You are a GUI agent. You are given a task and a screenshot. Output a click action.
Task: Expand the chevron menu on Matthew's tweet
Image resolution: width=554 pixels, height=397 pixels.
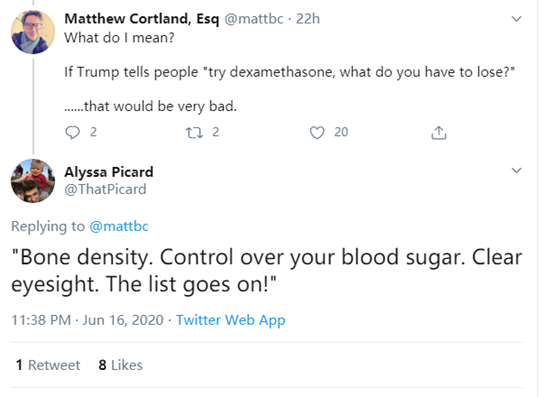point(517,19)
